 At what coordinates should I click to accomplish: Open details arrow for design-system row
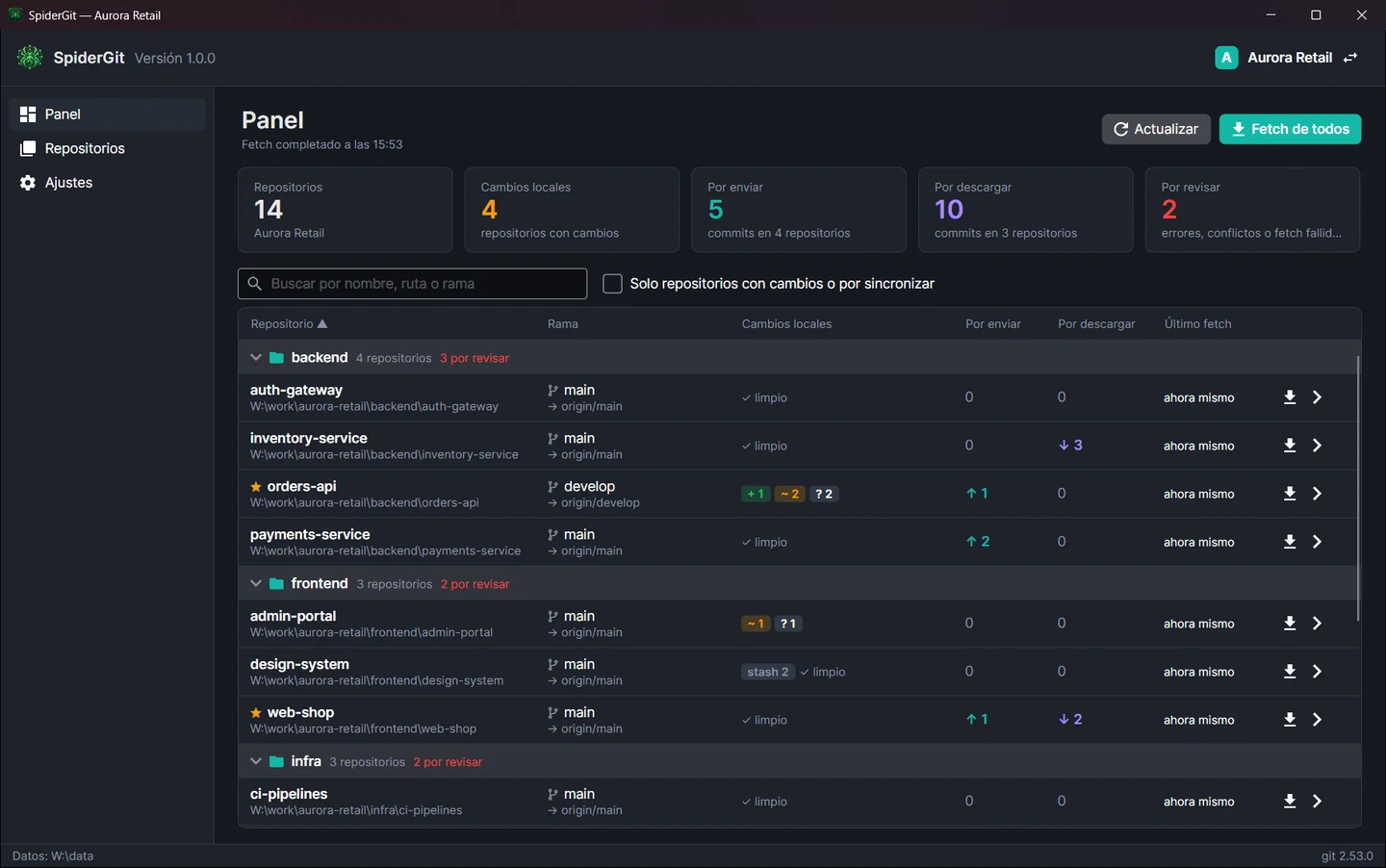click(1317, 672)
